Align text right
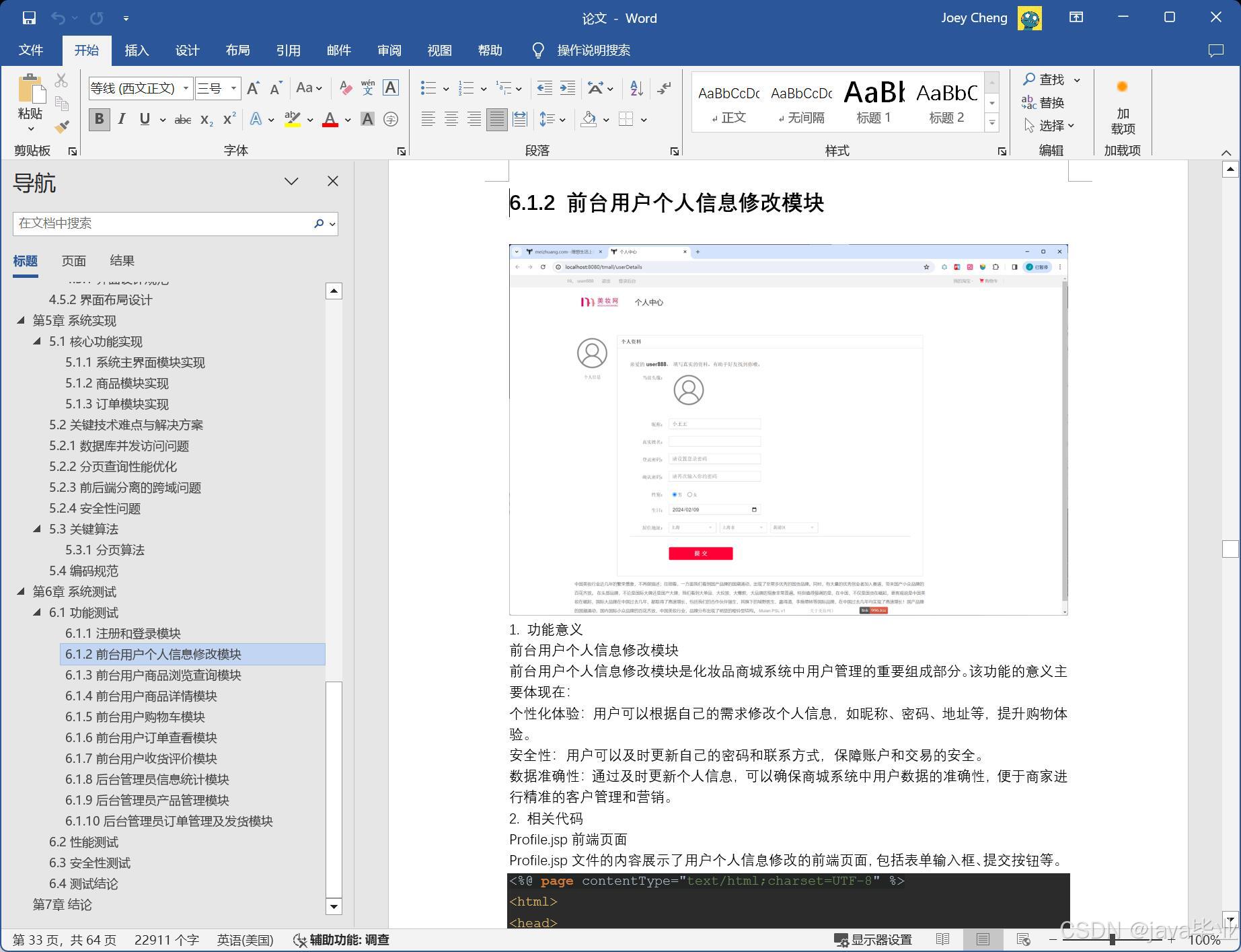Screen dimensions: 1241x952 (x=474, y=120)
